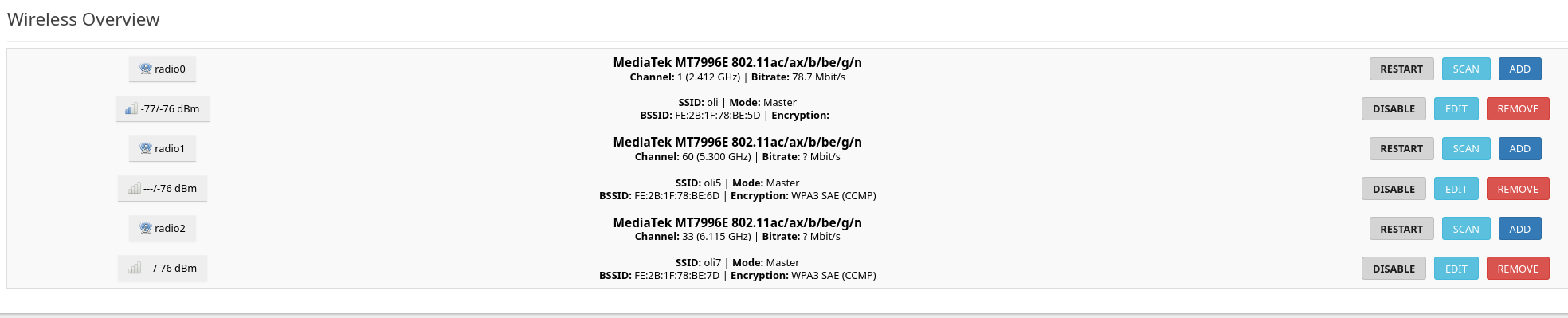1568x318 pixels.
Task: Click the radio0 wireless device icon
Action: click(x=146, y=69)
